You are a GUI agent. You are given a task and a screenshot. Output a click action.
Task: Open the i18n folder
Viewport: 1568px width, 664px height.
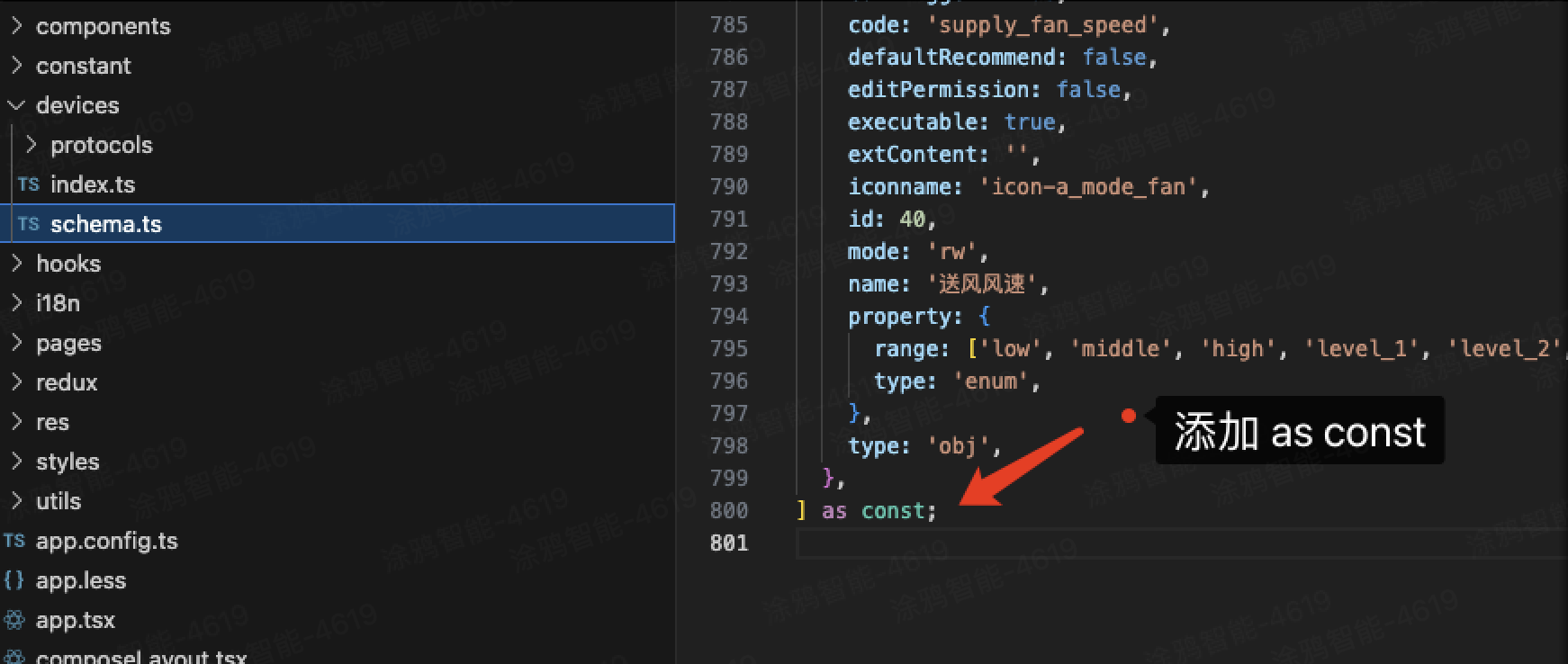(x=16, y=303)
